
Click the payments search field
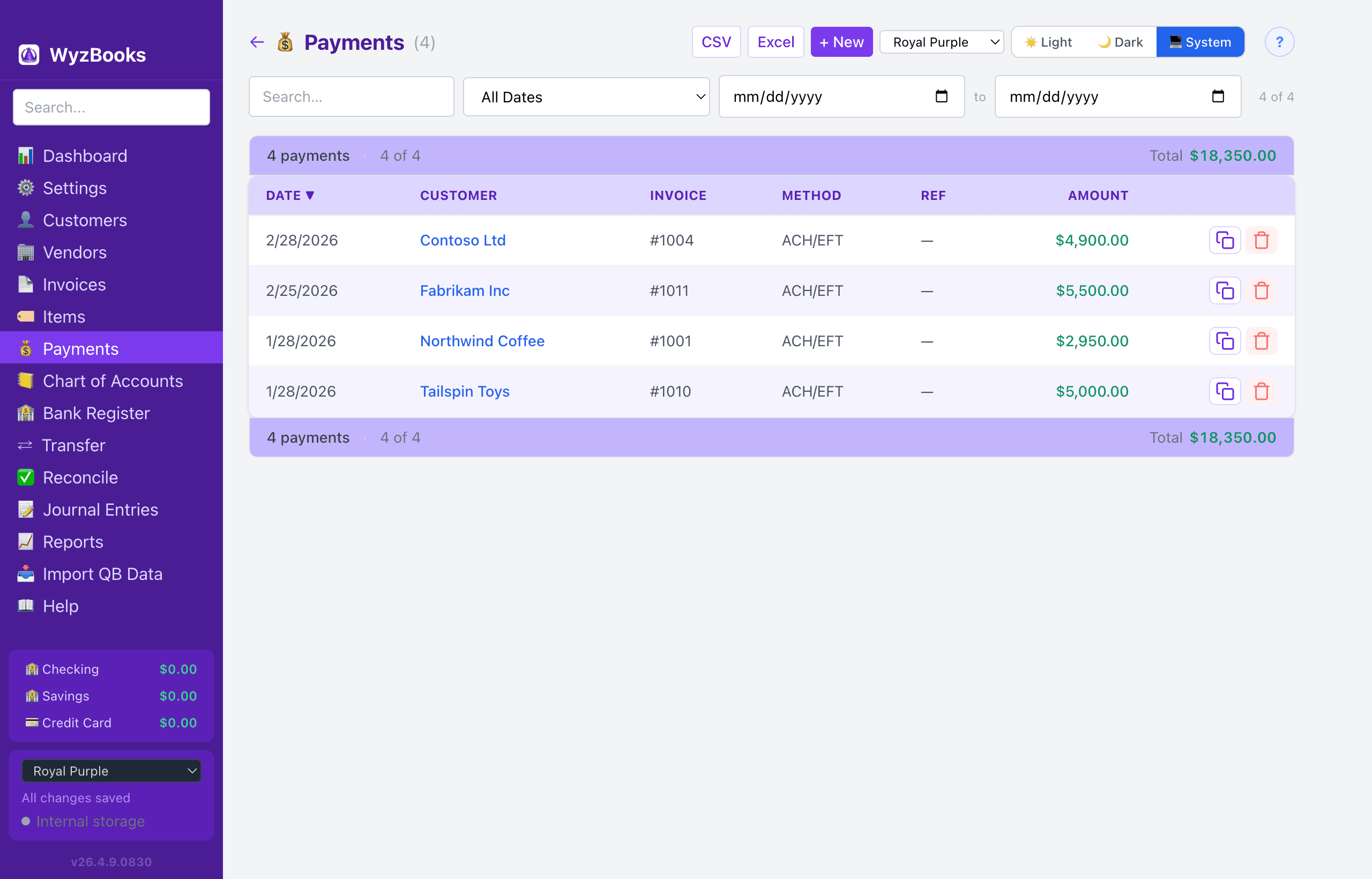point(351,96)
